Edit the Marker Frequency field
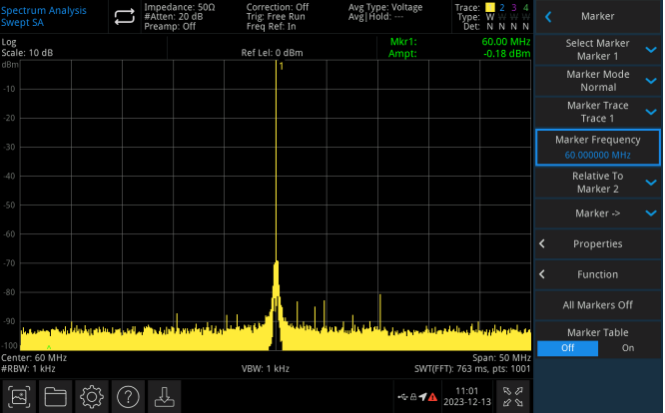The height and width of the screenshot is (413, 665). coord(598,147)
